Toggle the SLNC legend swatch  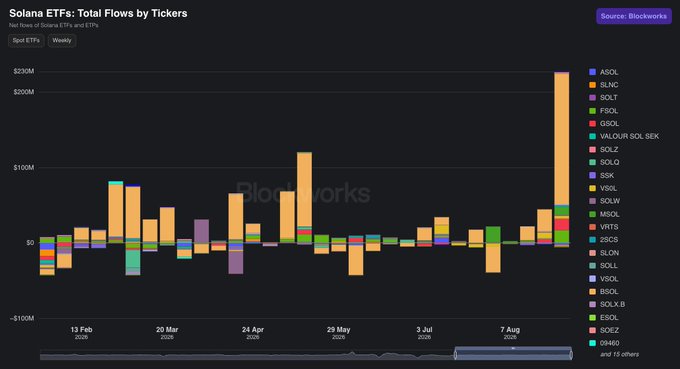[592, 85]
